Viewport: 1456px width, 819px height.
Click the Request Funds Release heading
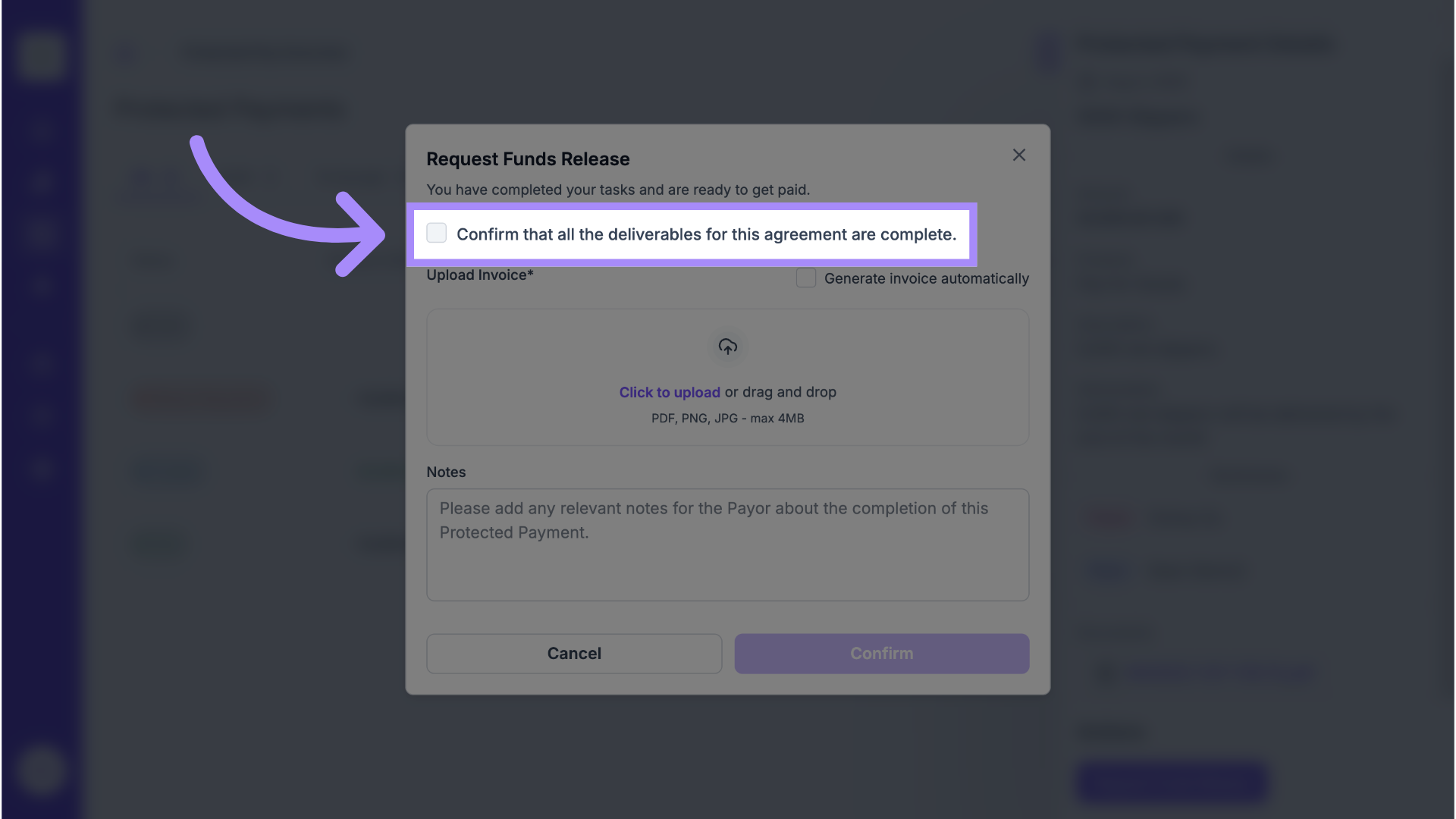(x=528, y=159)
